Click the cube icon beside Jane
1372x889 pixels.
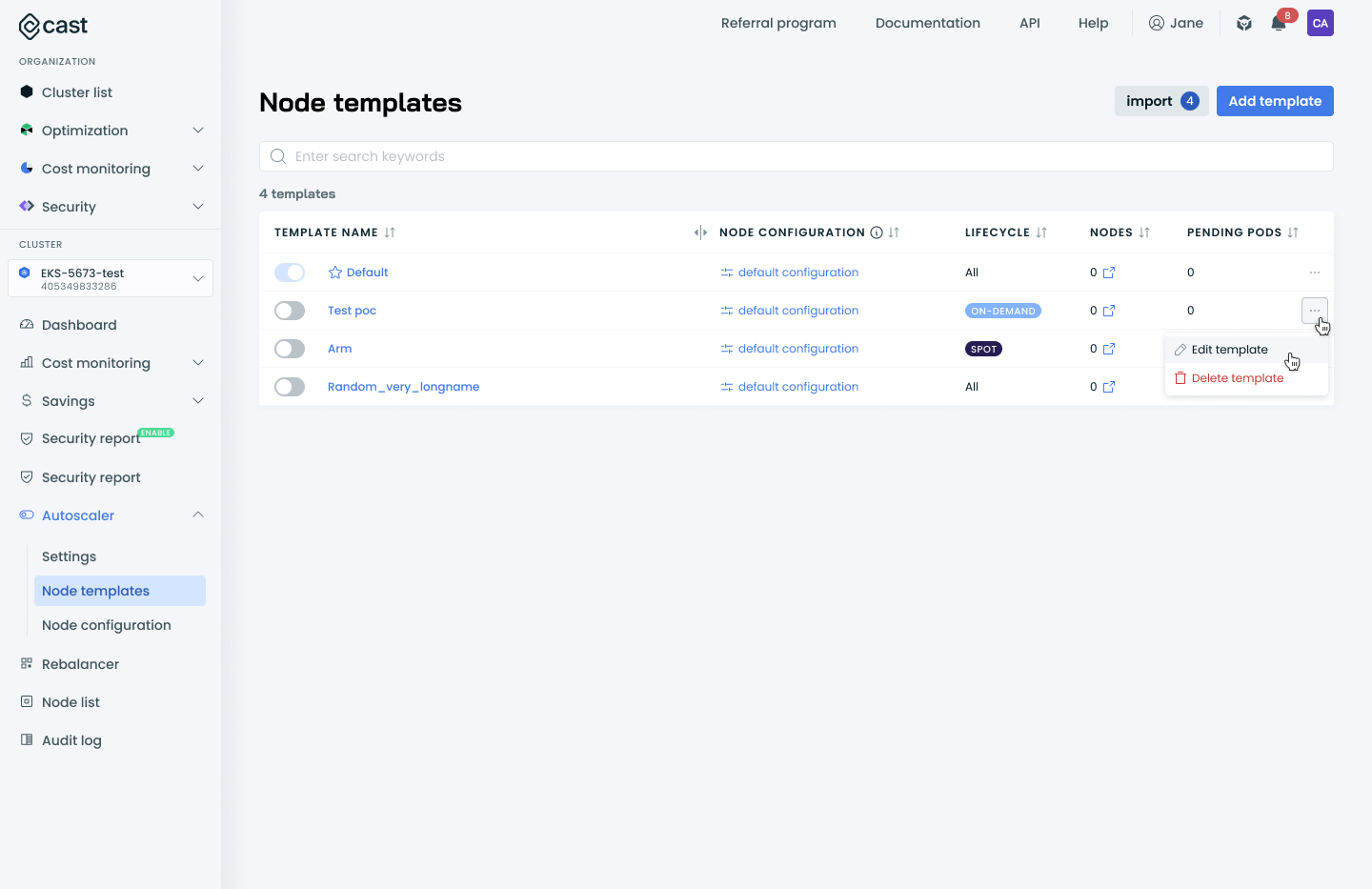click(x=1244, y=23)
